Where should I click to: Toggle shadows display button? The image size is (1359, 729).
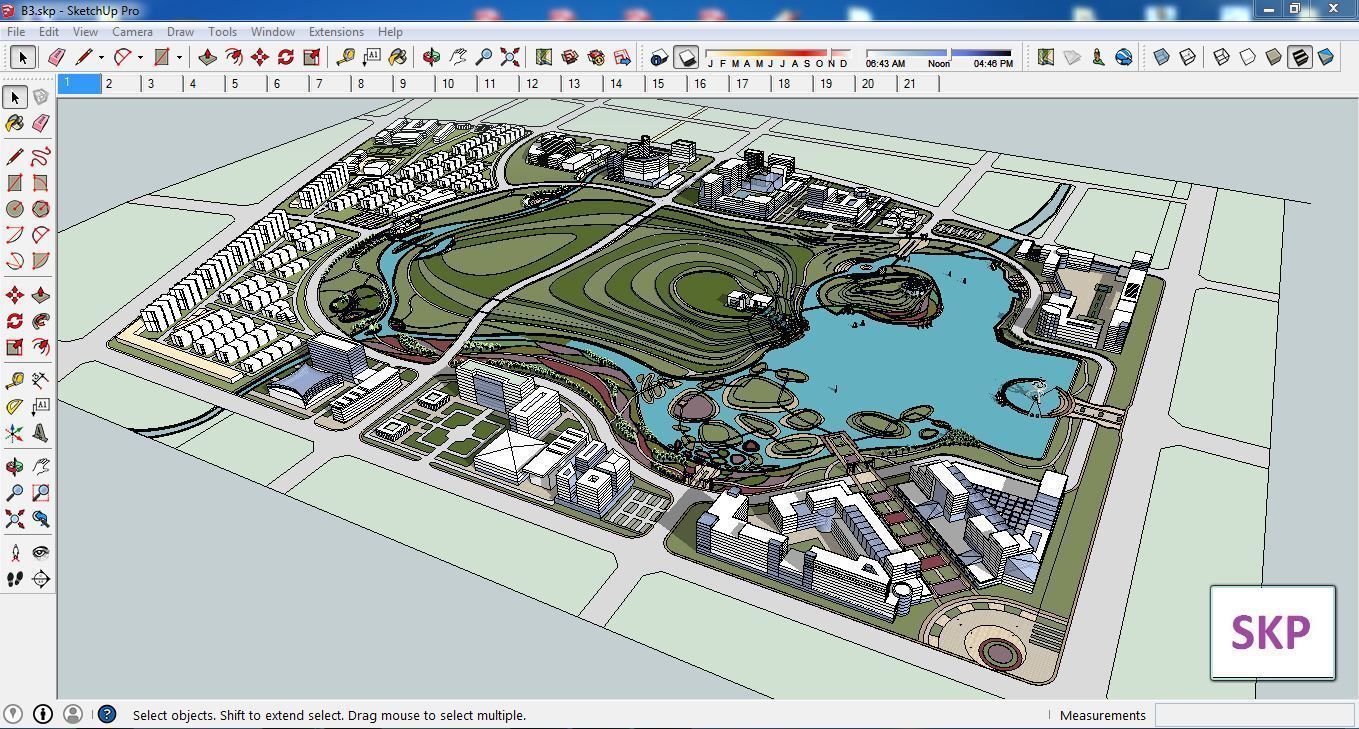pyautogui.click(x=685, y=57)
